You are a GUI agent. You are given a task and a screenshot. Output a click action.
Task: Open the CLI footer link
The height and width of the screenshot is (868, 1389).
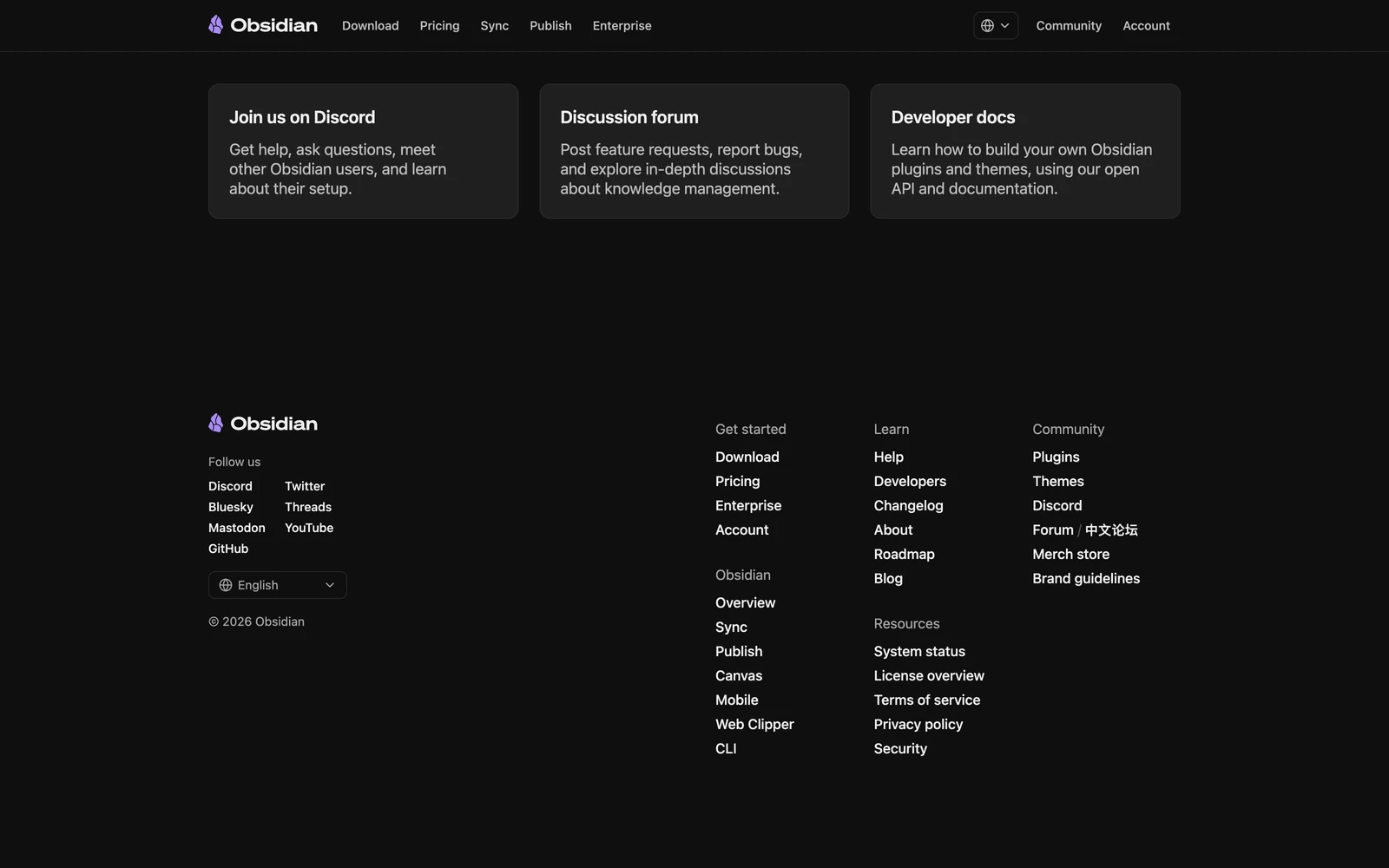click(726, 748)
